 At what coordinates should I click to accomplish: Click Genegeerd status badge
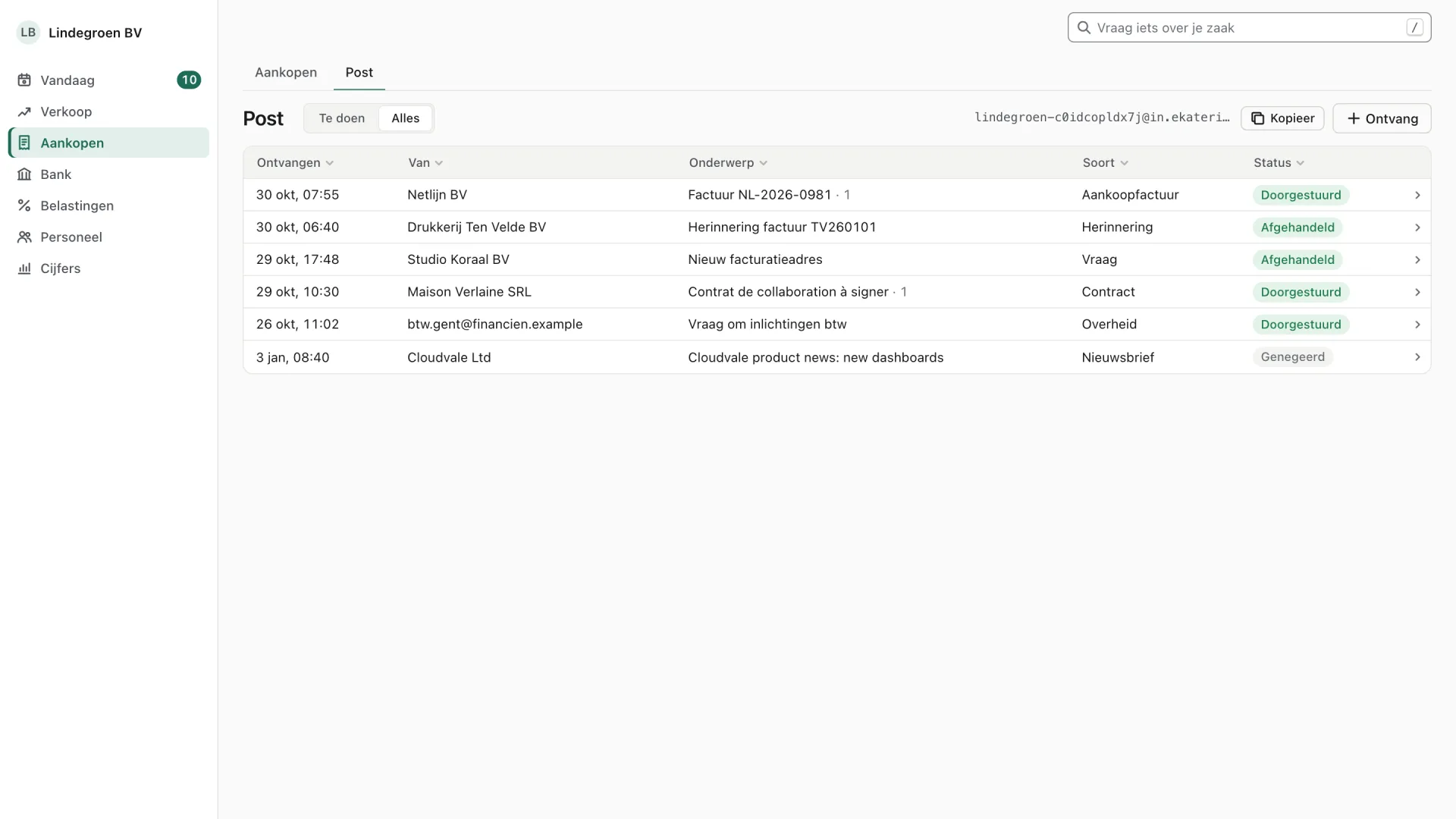click(x=1292, y=357)
